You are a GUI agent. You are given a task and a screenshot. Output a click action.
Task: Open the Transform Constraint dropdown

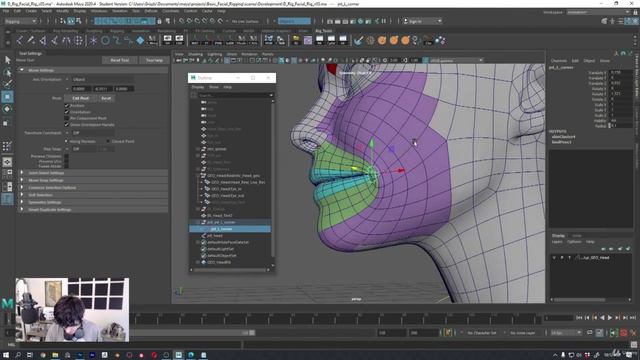click(93, 133)
